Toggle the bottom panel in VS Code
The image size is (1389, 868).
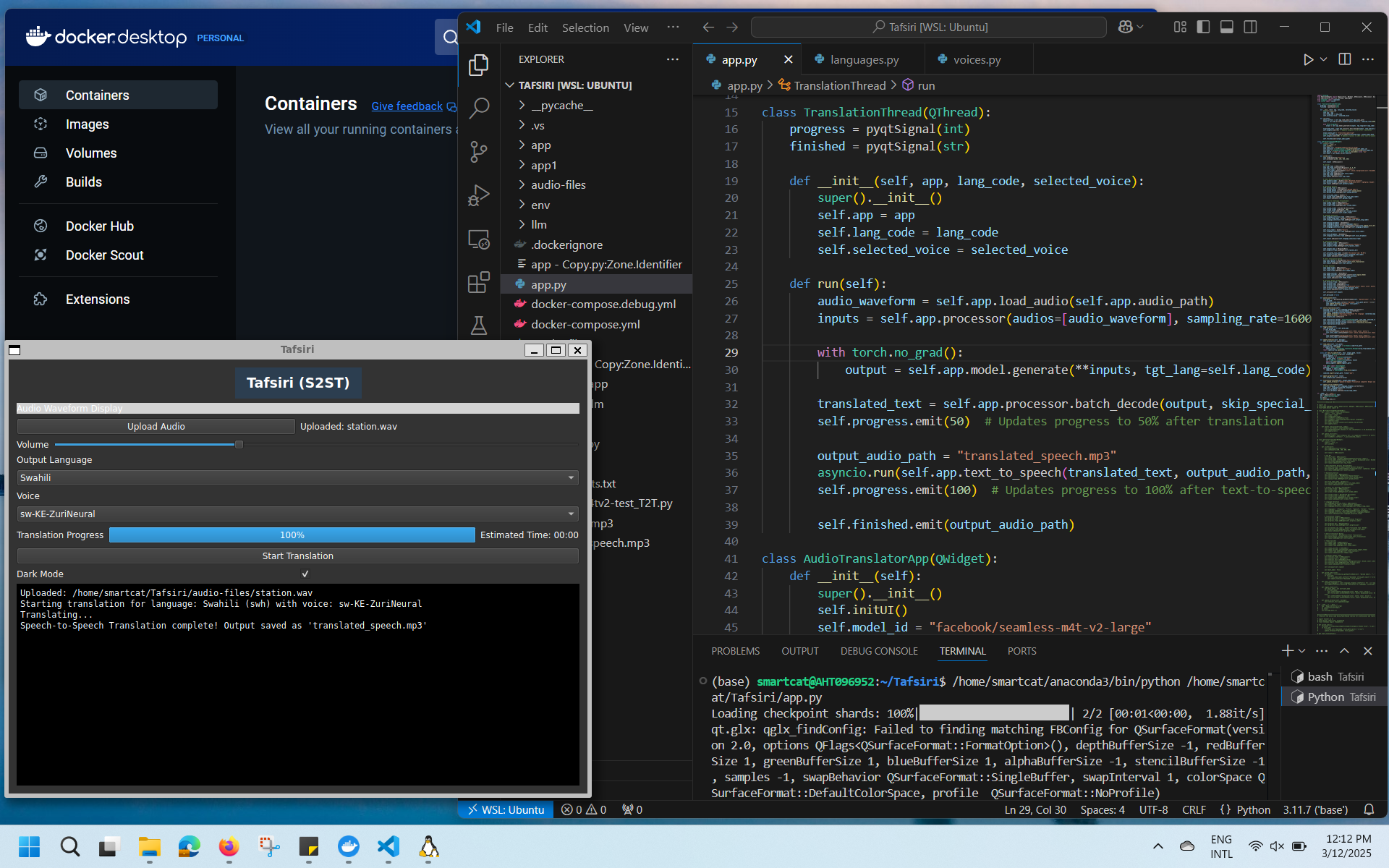click(1227, 27)
